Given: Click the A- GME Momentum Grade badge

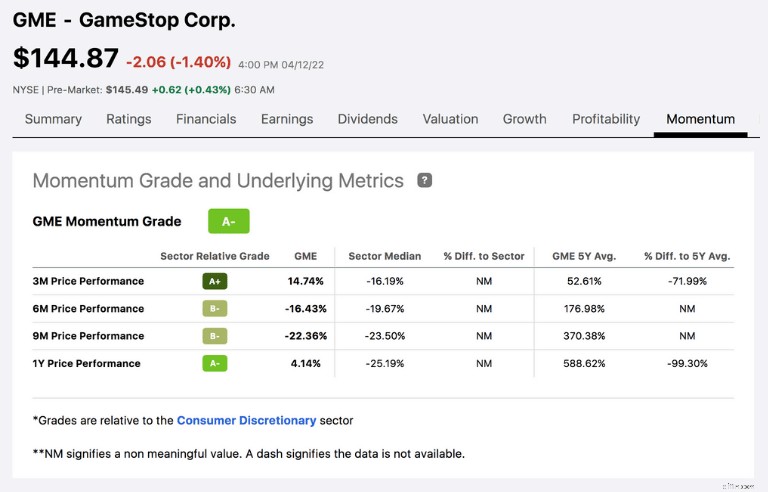Looking at the screenshot, I should pyautogui.click(x=229, y=221).
